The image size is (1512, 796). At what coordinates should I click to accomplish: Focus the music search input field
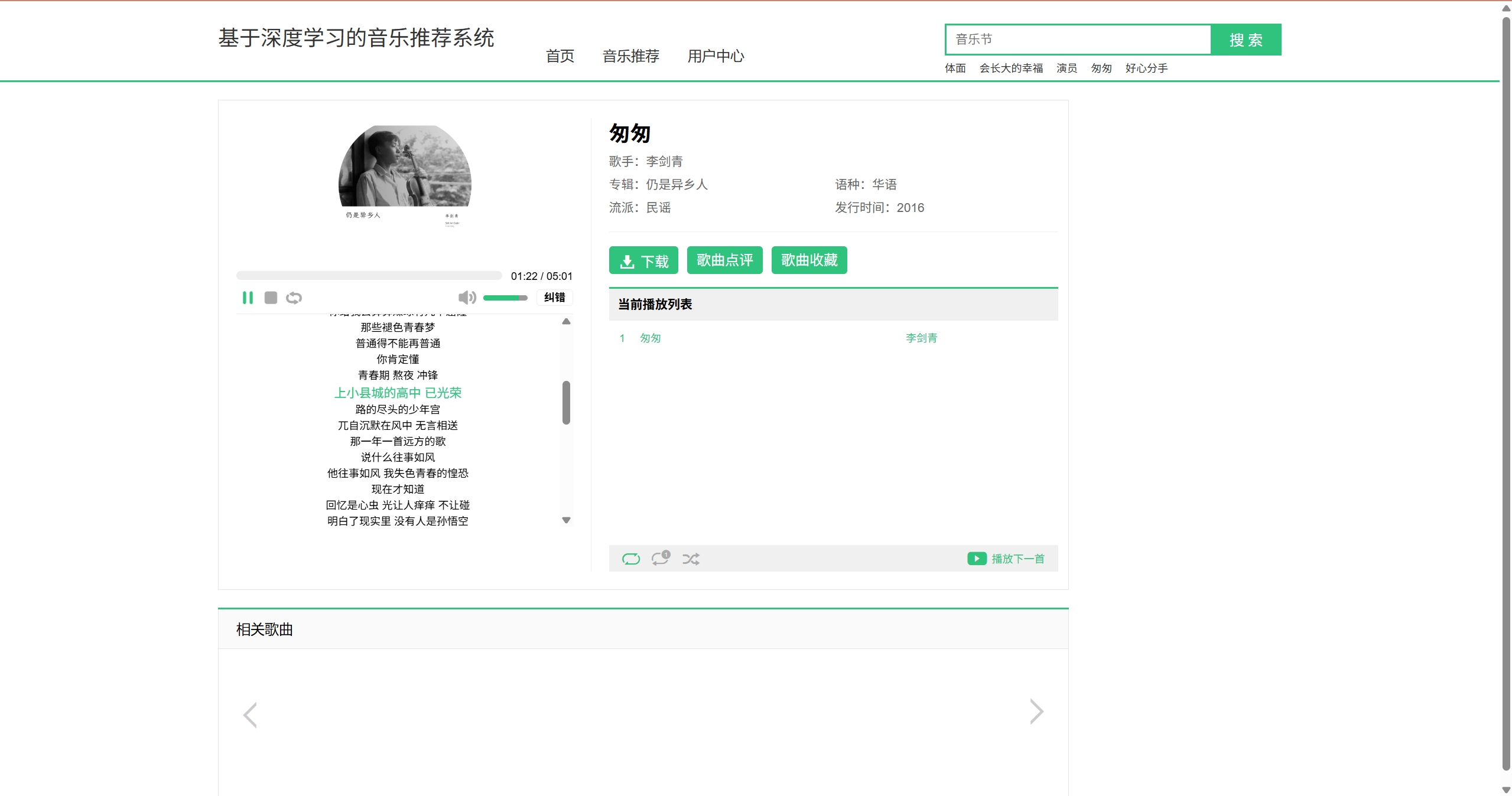point(1078,40)
